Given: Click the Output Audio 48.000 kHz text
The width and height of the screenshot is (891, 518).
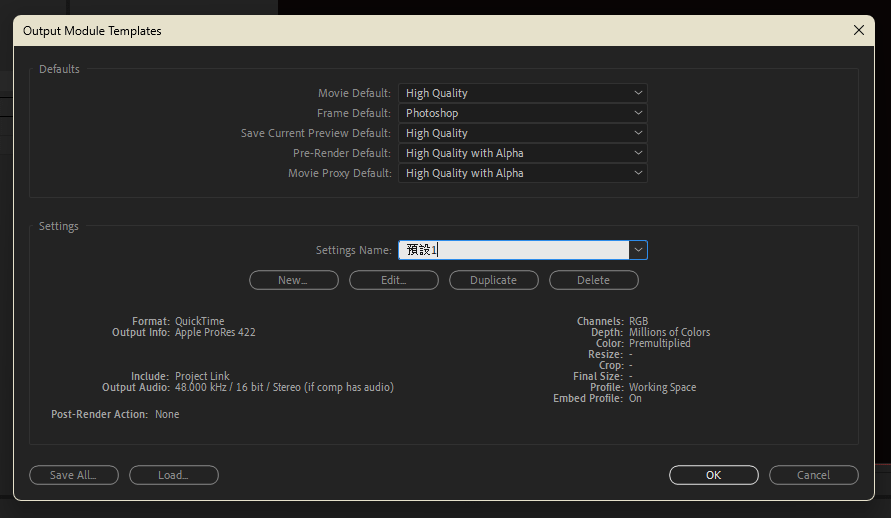Looking at the screenshot, I should (284, 387).
